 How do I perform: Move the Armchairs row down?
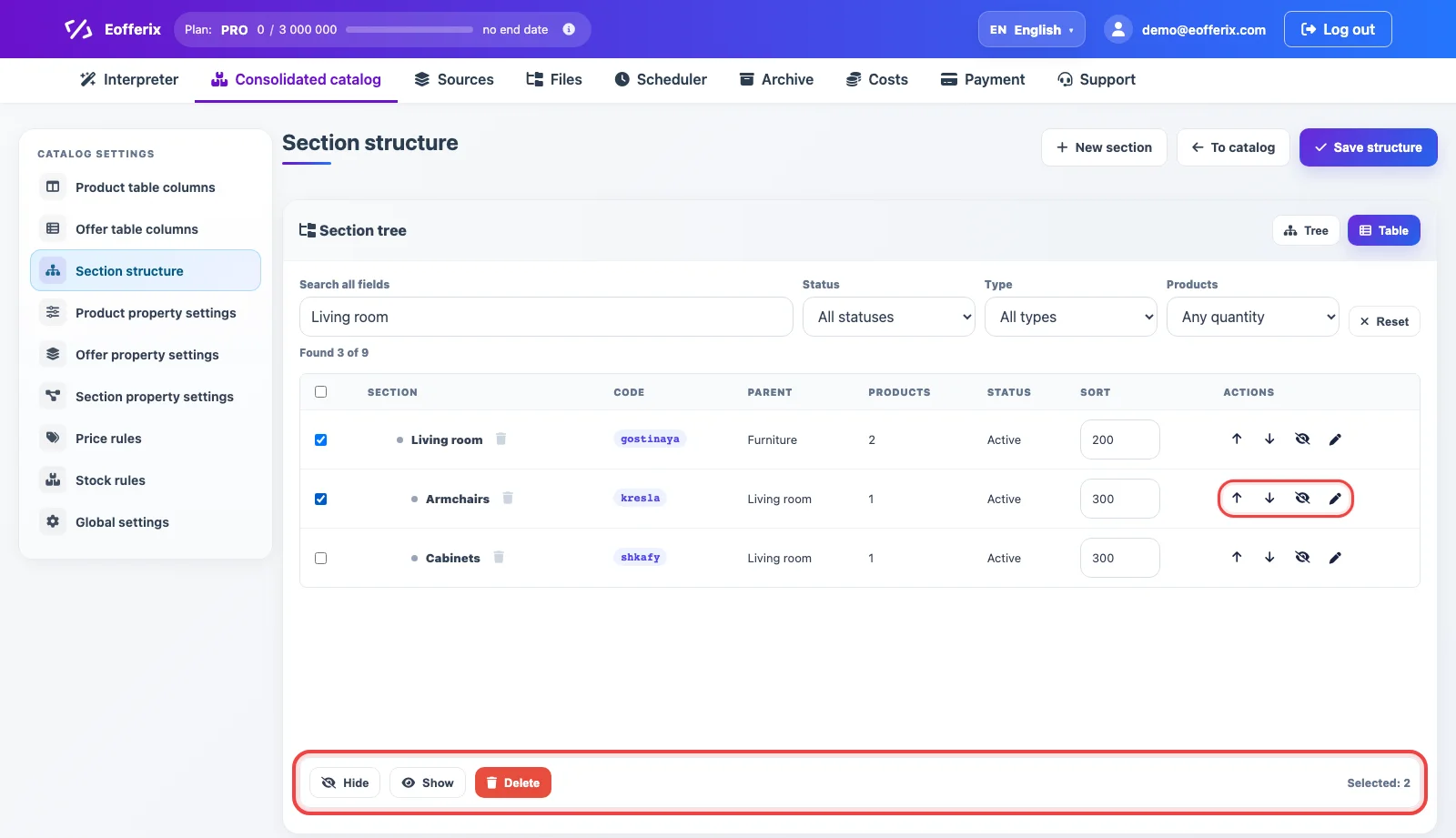click(x=1269, y=498)
